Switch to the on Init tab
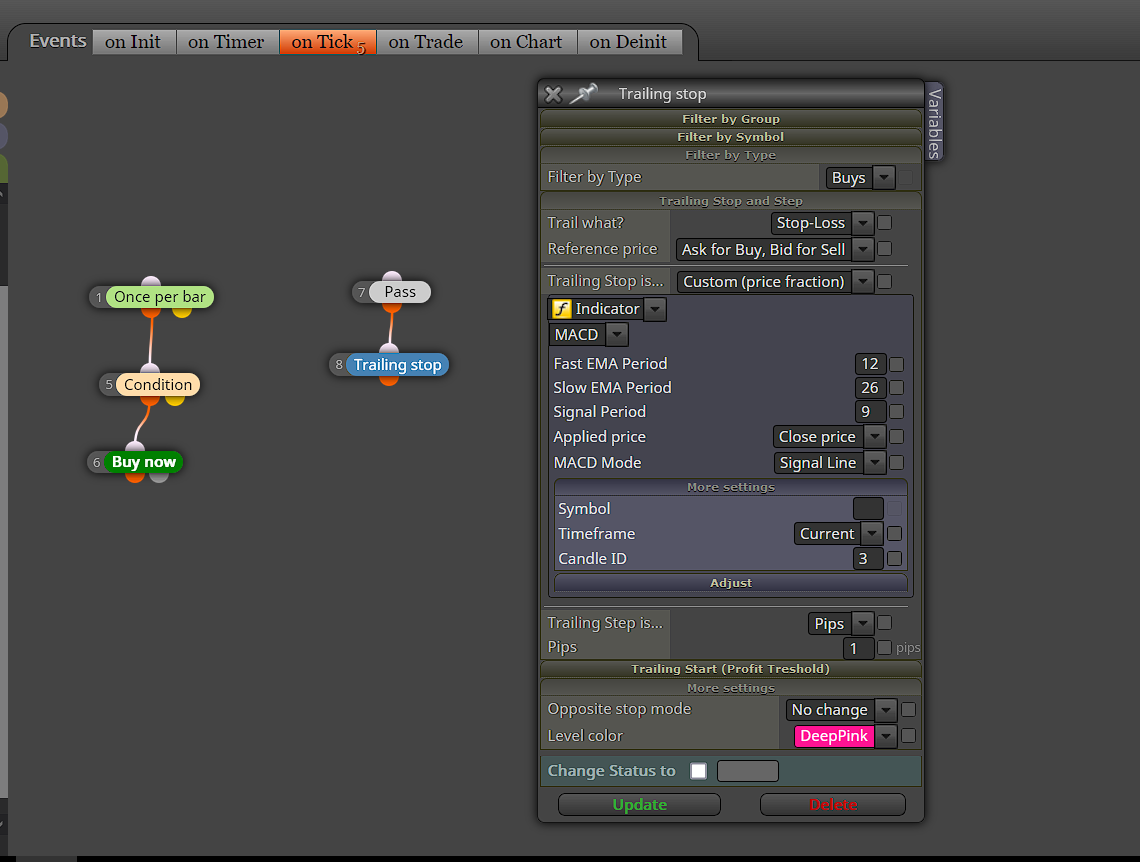 coord(133,42)
